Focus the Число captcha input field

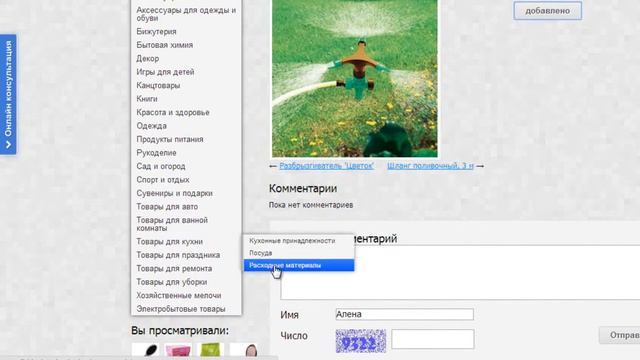coord(433,339)
